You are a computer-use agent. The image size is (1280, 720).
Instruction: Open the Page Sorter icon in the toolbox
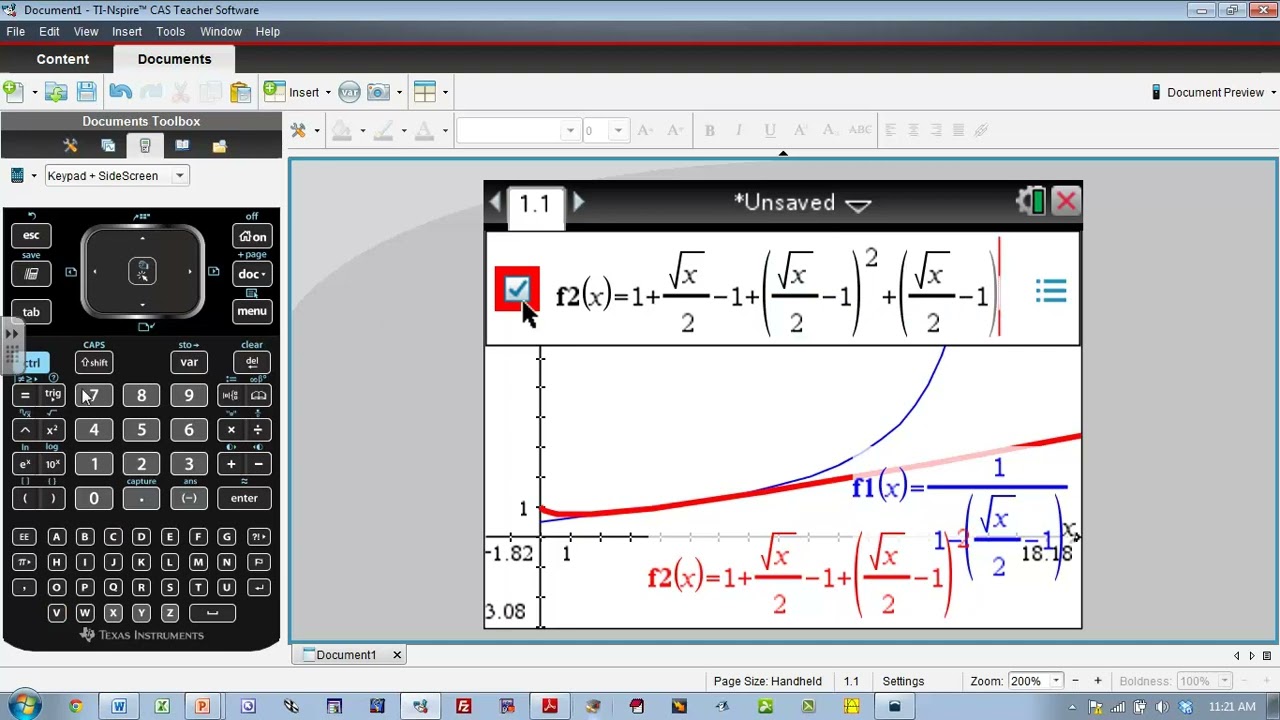(108, 146)
